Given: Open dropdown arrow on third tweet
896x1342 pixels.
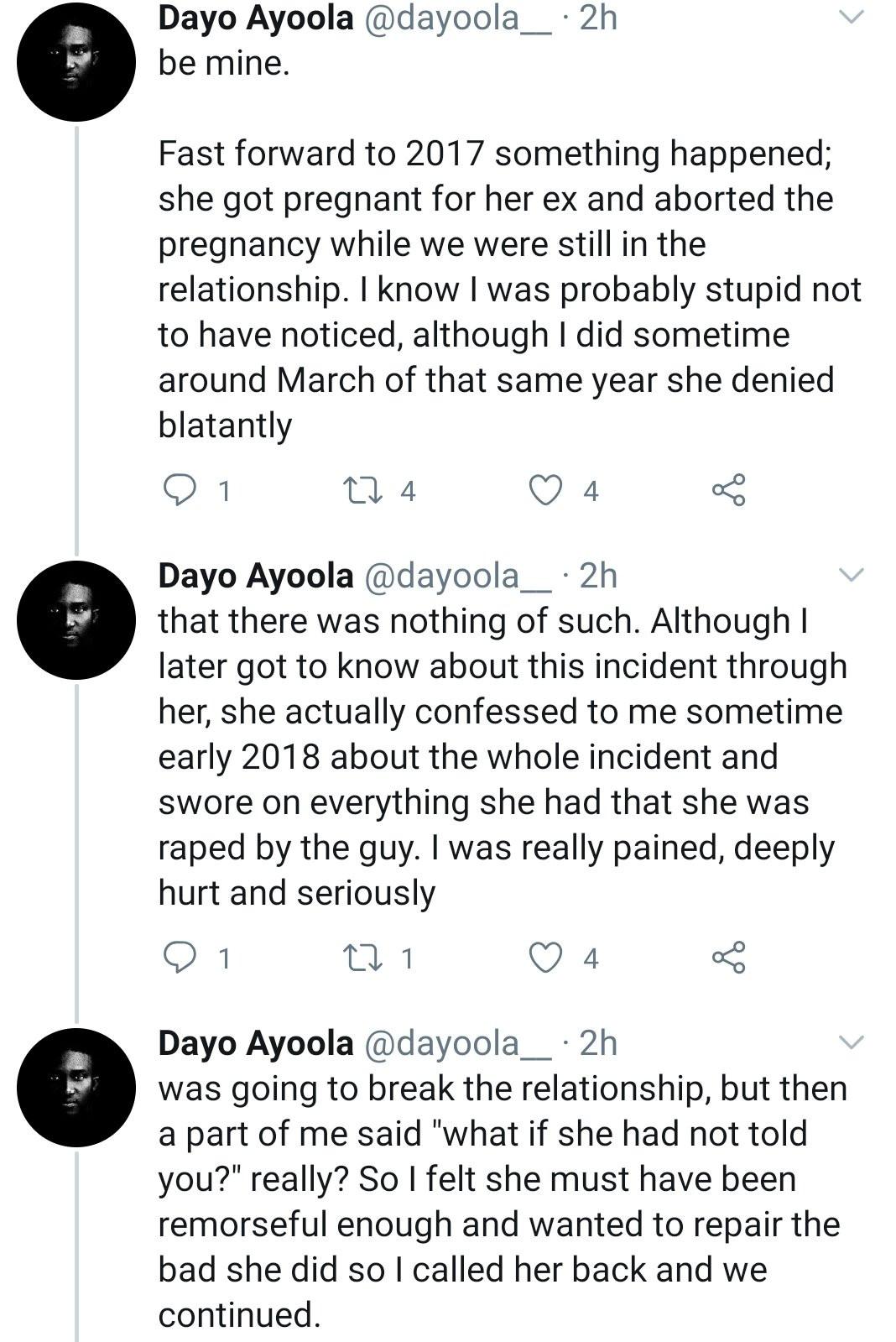Looking at the screenshot, I should point(851,1042).
